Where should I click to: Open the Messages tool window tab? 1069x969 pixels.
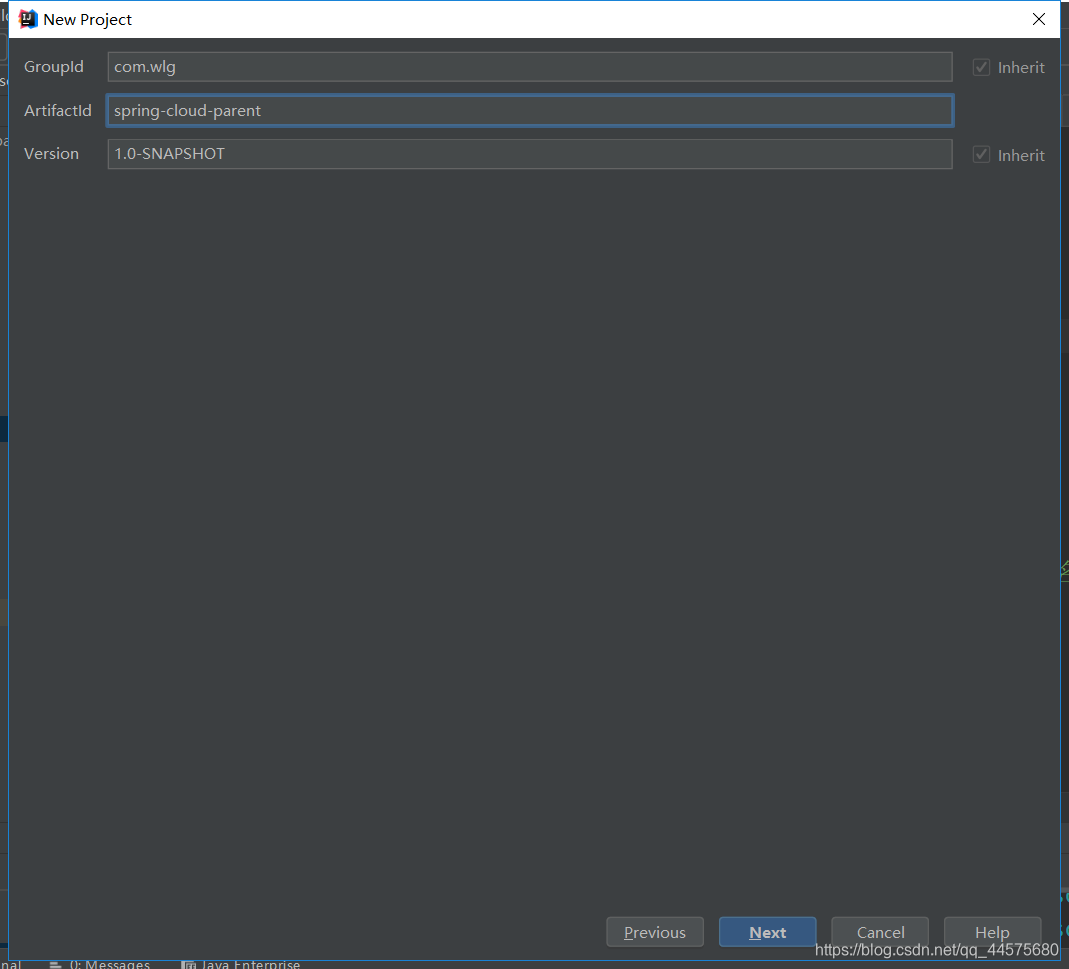(x=100, y=964)
